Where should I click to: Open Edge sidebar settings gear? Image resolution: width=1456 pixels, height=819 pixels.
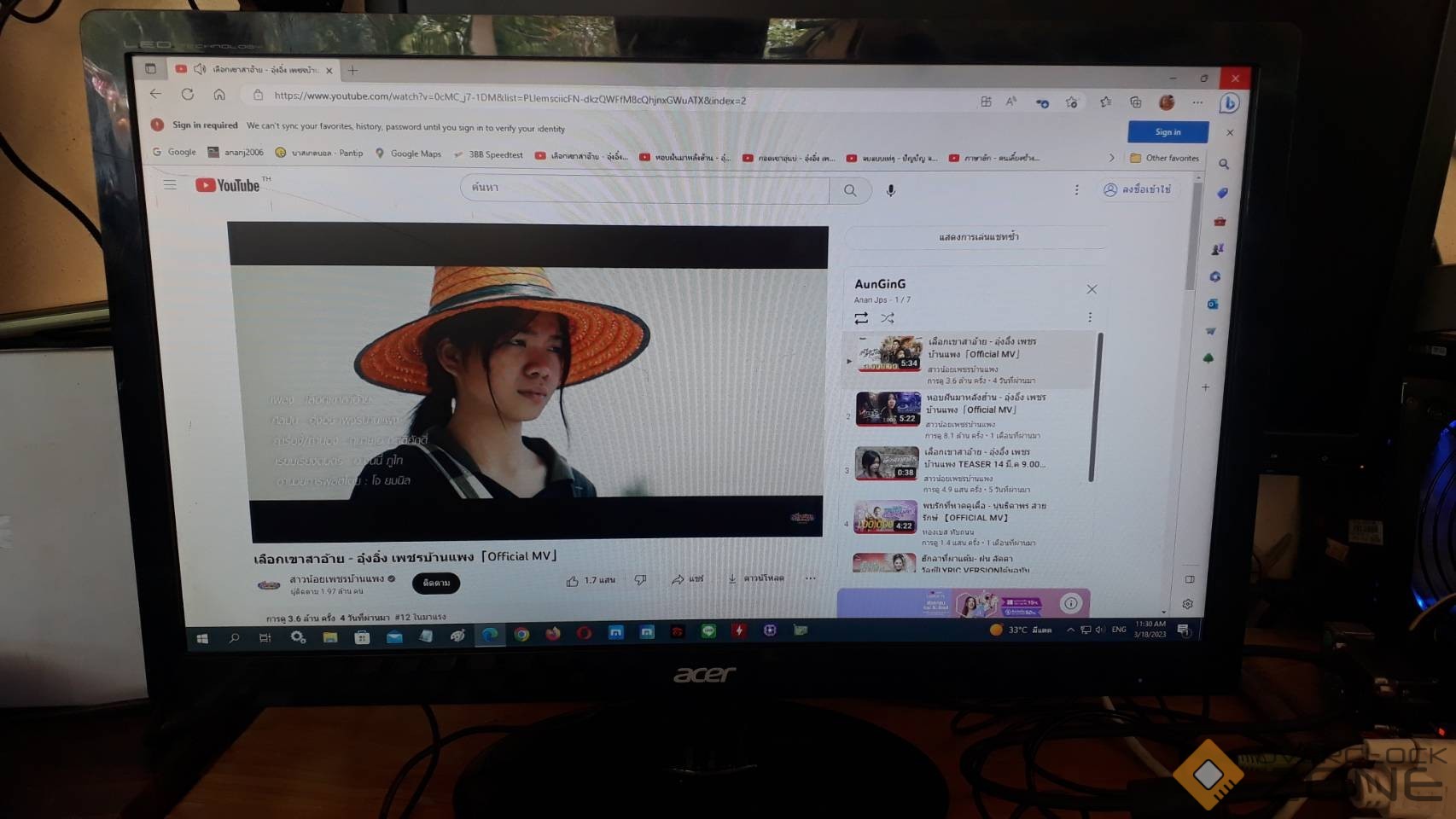1187,604
